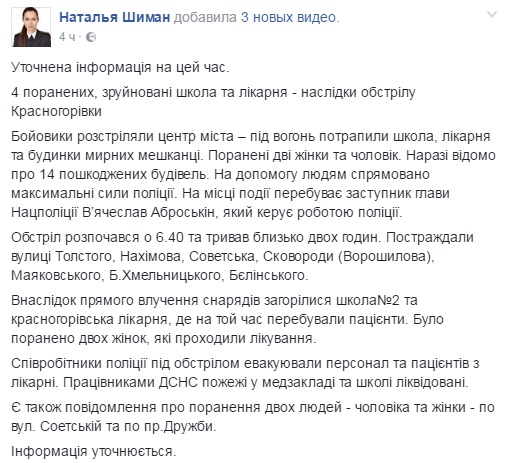Click the street name "Нахімова"
This screenshot has width=505, height=463.
pyautogui.click(x=151, y=257)
